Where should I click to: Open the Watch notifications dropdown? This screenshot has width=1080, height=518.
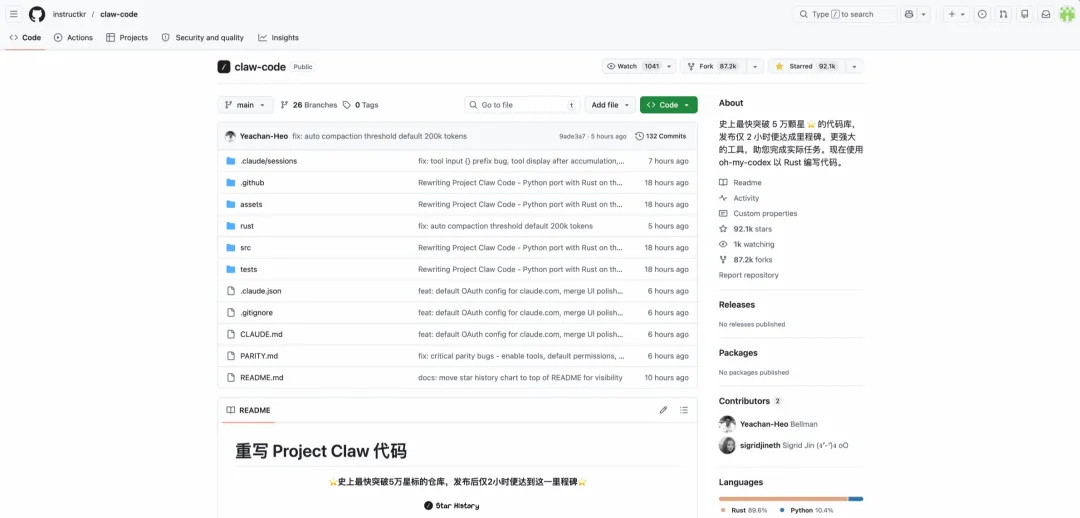[x=639, y=66]
